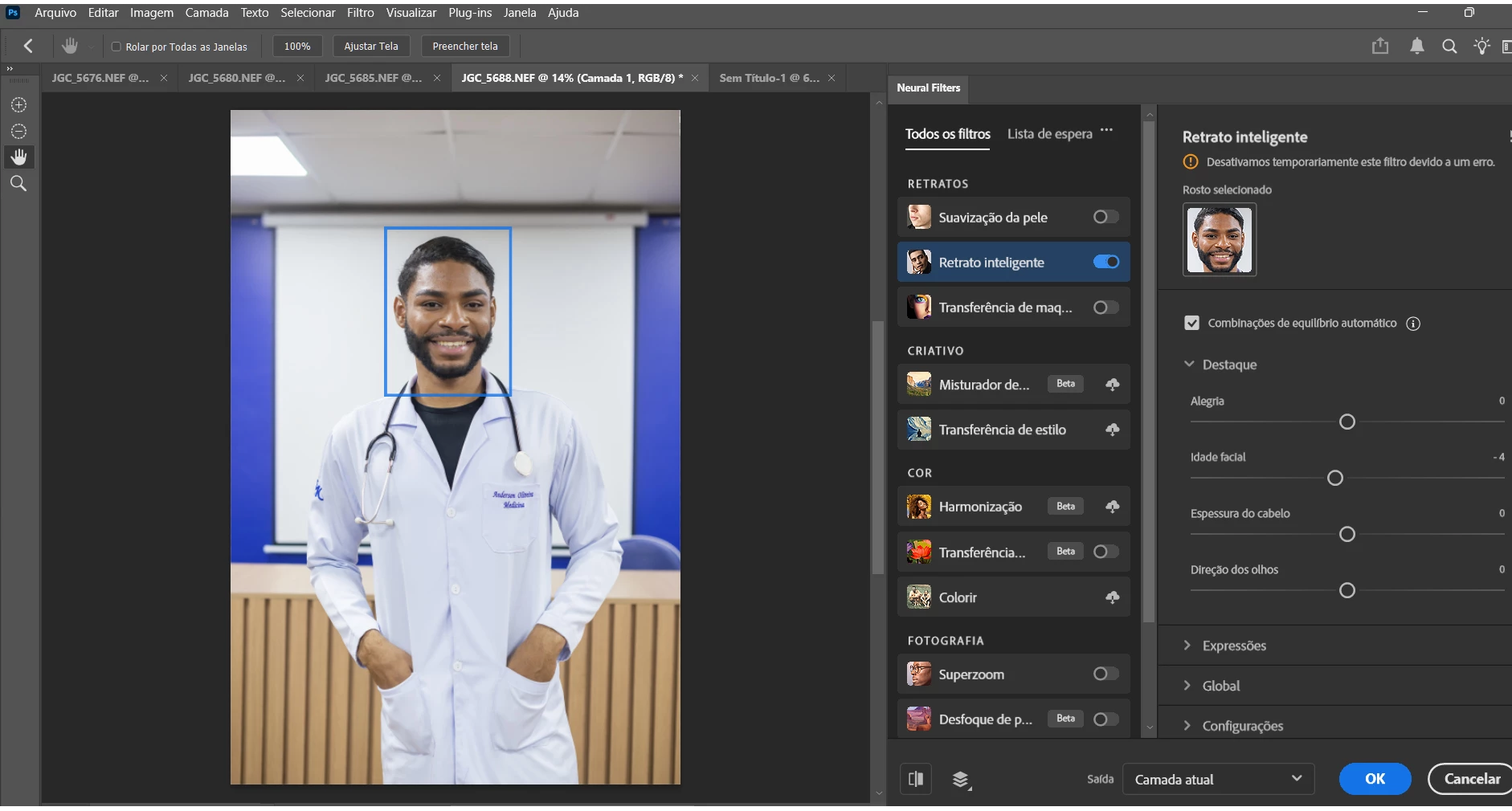Image resolution: width=1512 pixels, height=811 pixels.
Task: Switch to JGC_5685.NEF document tab
Action: click(374, 78)
